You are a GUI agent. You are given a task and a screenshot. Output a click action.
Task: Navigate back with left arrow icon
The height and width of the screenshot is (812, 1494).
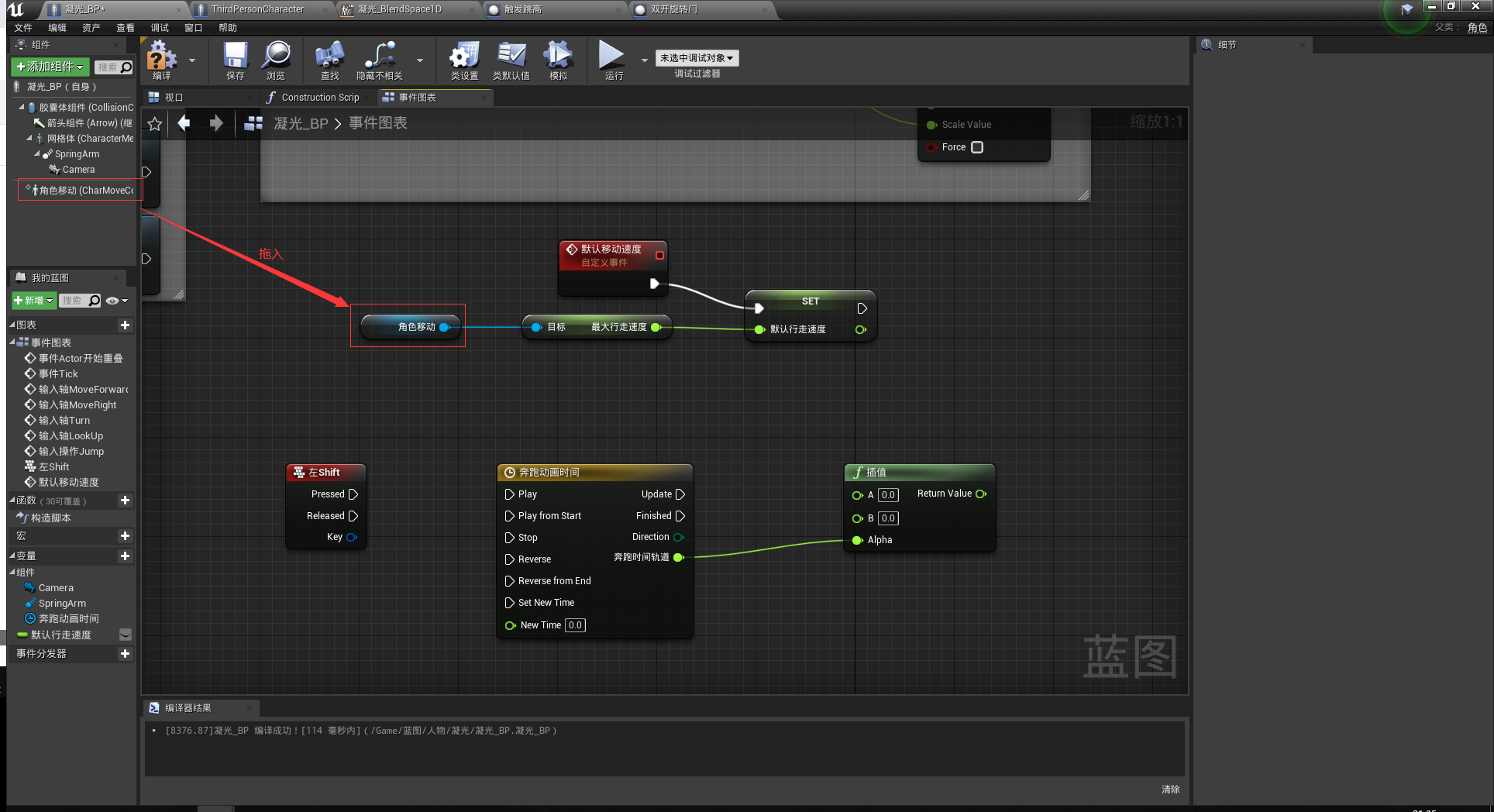184,123
